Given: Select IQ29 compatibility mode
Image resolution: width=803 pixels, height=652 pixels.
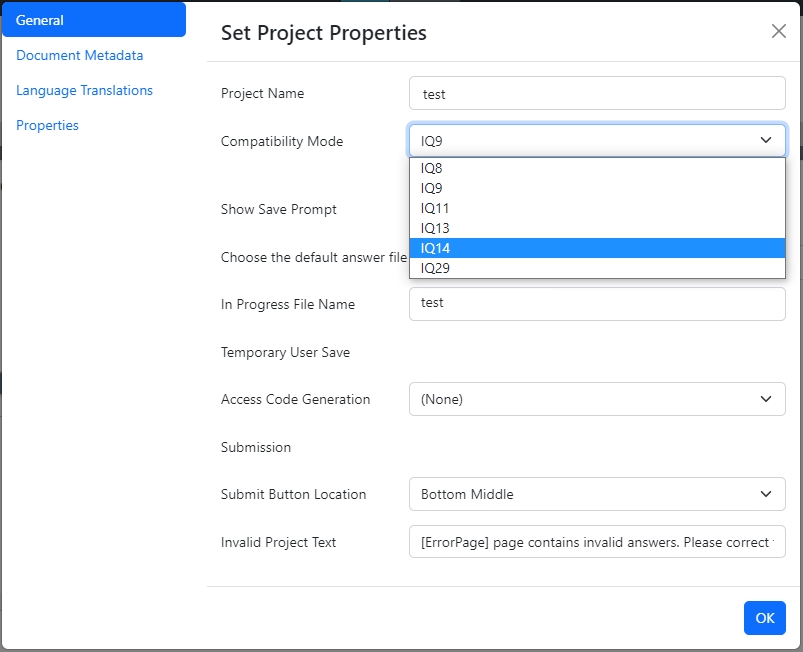Looking at the screenshot, I should coord(597,268).
